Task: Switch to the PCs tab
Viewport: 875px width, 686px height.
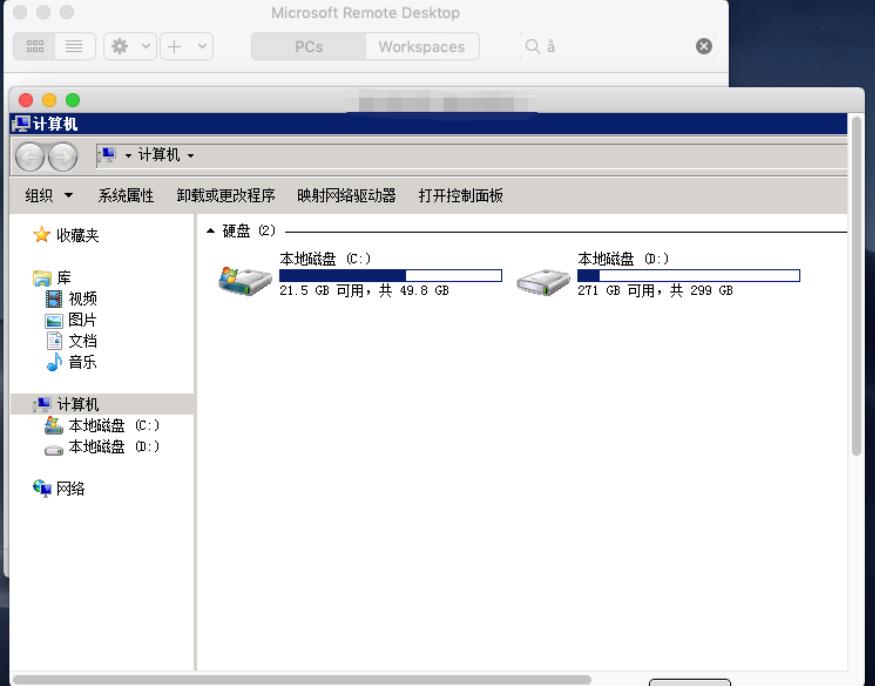Action: (x=307, y=47)
